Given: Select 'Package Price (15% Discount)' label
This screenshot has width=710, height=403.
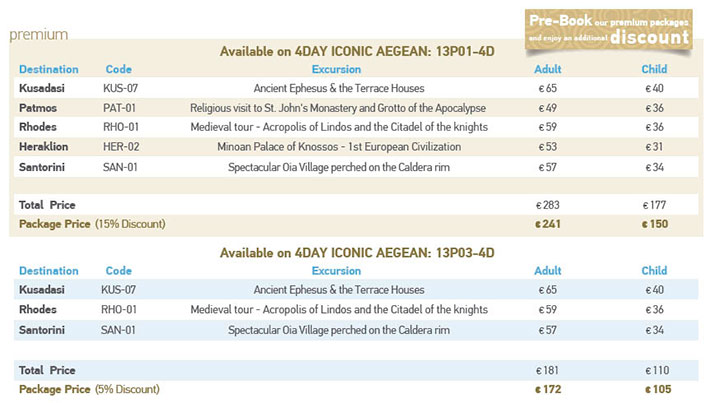Looking at the screenshot, I should coord(92,224).
